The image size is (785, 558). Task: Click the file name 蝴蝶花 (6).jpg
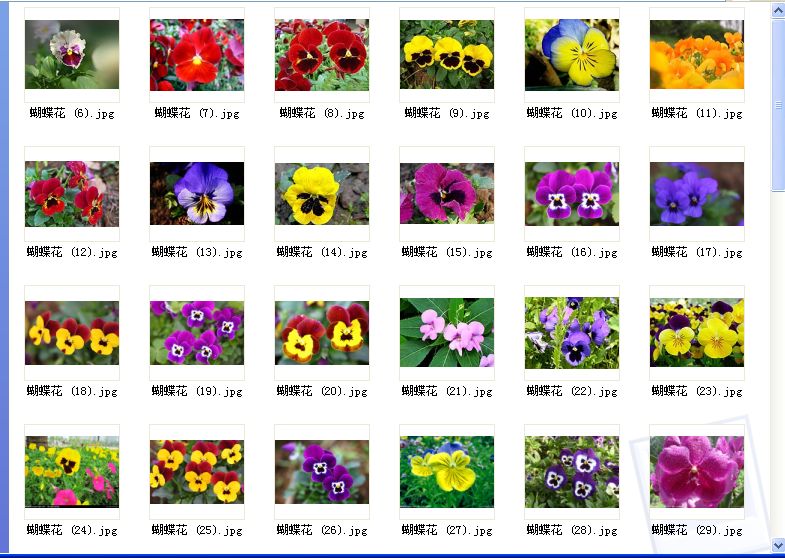(x=72, y=114)
